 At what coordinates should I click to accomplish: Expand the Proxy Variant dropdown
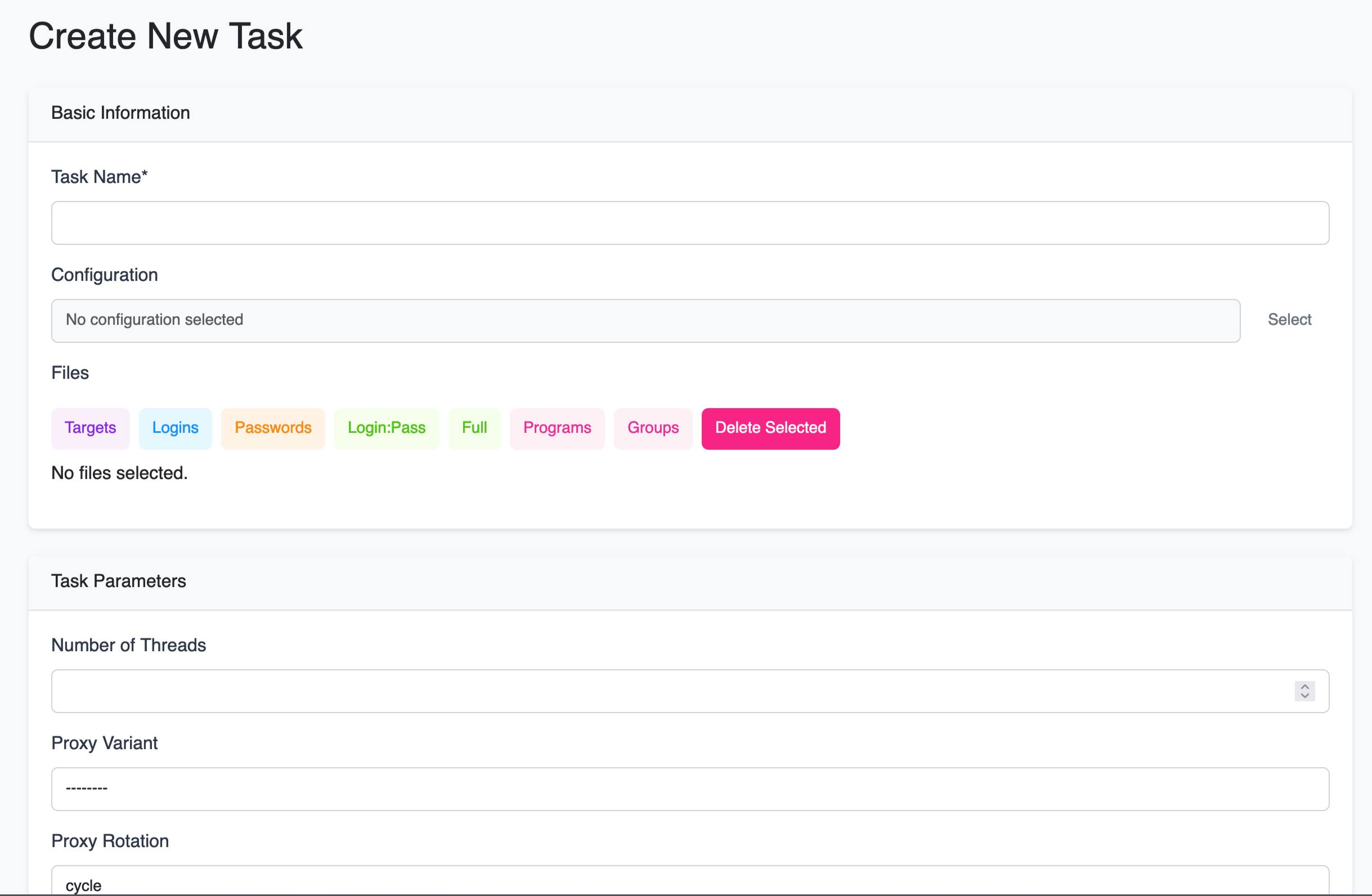coord(690,789)
